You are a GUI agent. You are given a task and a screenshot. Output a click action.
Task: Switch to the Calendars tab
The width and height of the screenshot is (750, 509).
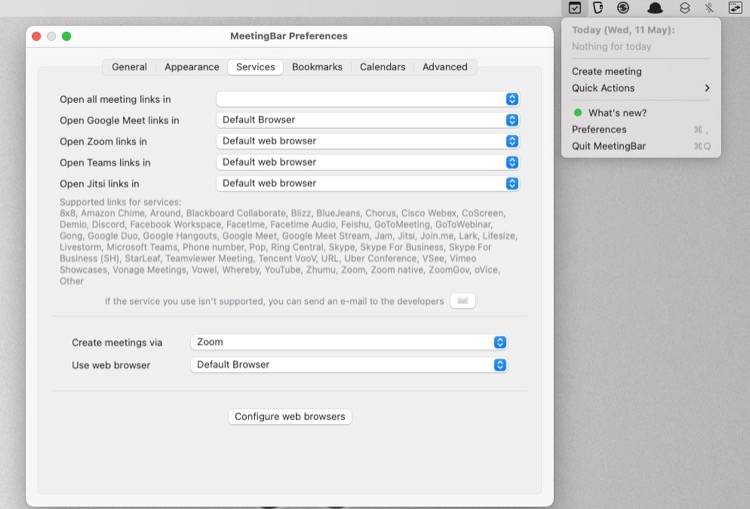pyautogui.click(x=383, y=67)
